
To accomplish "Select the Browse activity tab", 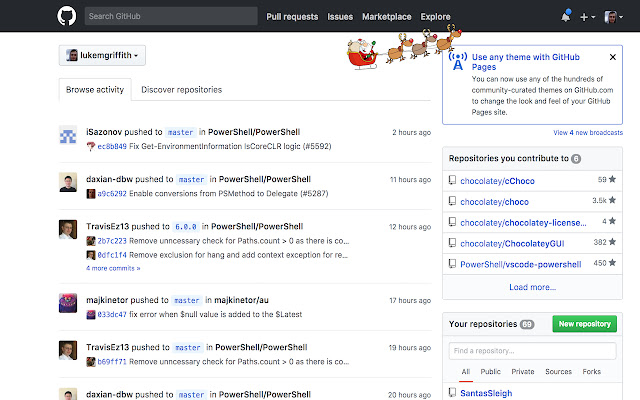I will [95, 89].
